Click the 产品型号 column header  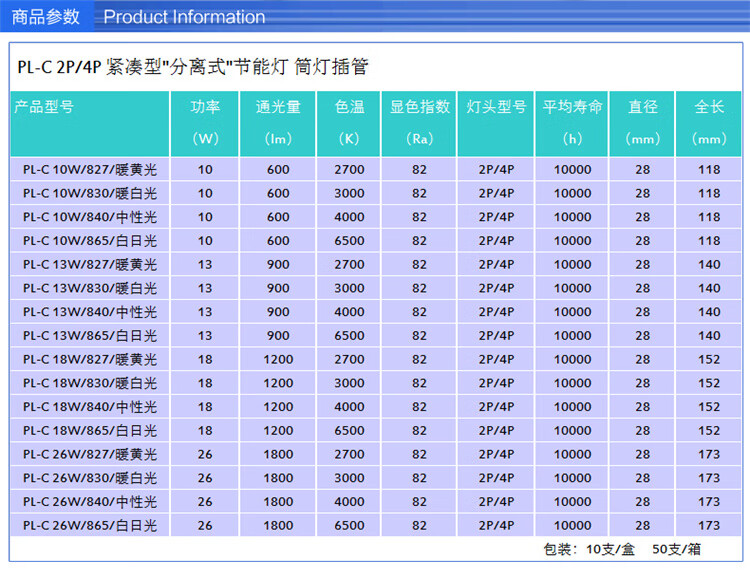(44, 107)
